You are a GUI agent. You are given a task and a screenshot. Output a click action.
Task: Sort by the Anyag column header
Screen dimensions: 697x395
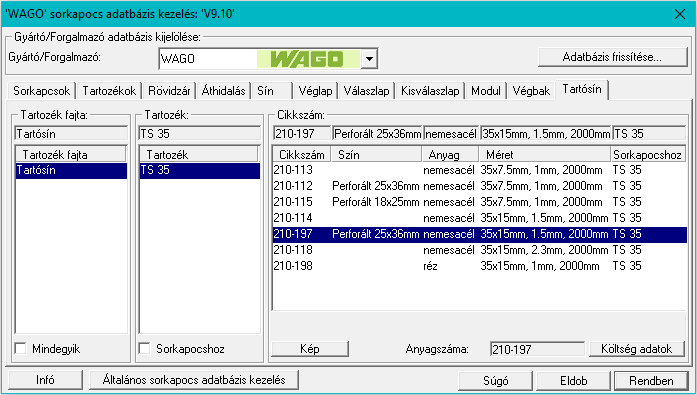pyautogui.click(x=450, y=155)
